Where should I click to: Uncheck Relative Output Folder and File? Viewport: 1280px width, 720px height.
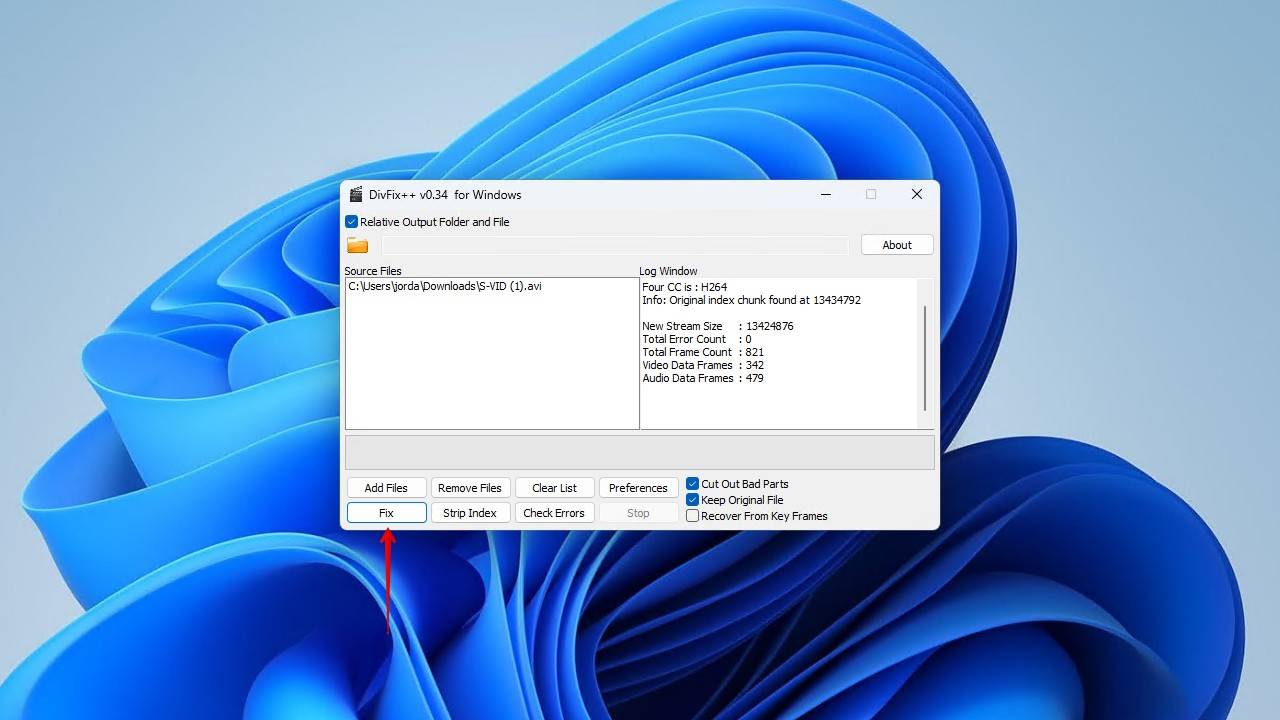(352, 222)
